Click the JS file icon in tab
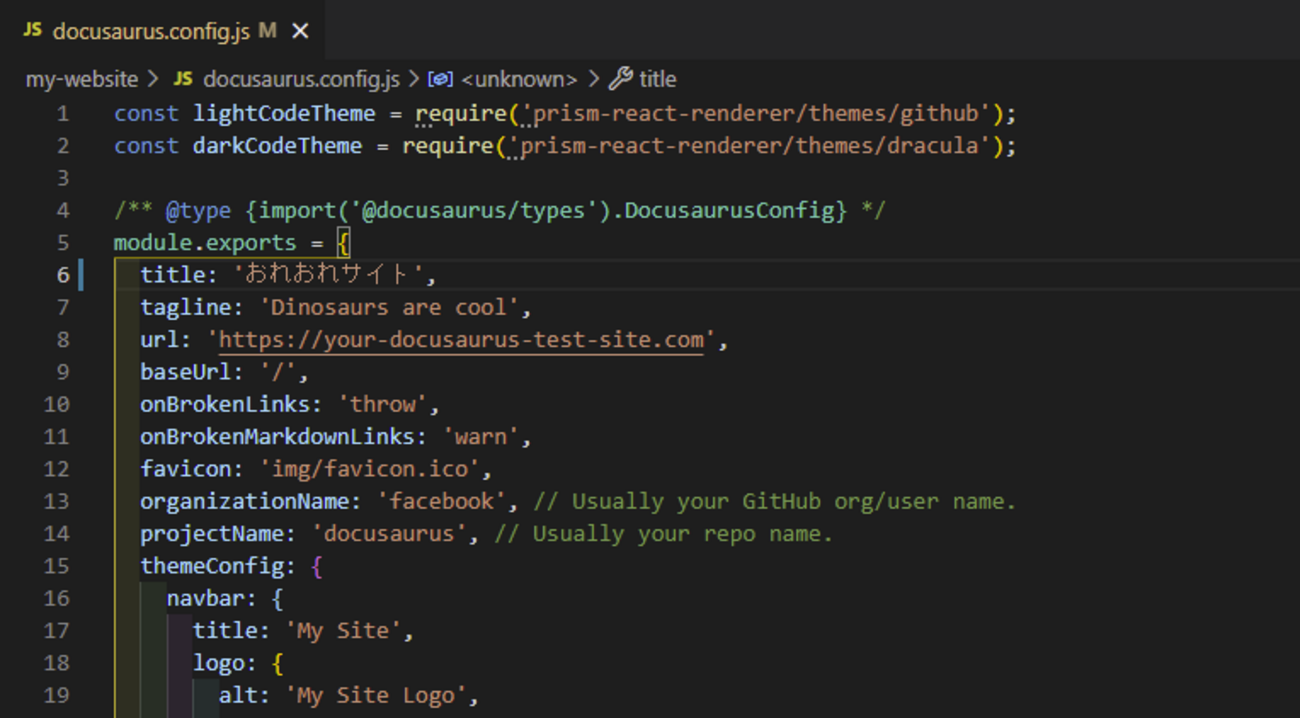Image resolution: width=1300 pixels, height=718 pixels. 33,31
